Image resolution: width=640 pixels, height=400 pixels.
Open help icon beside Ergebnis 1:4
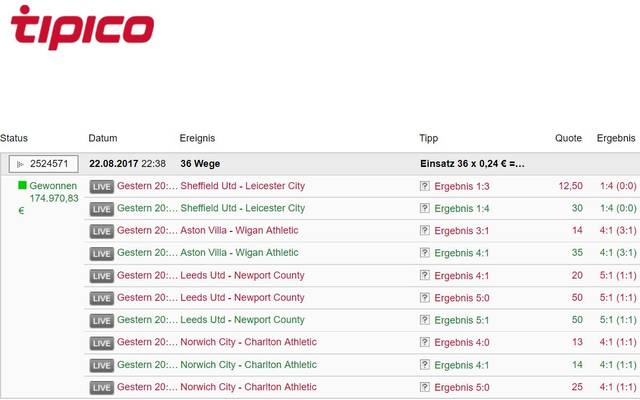pyautogui.click(x=424, y=208)
